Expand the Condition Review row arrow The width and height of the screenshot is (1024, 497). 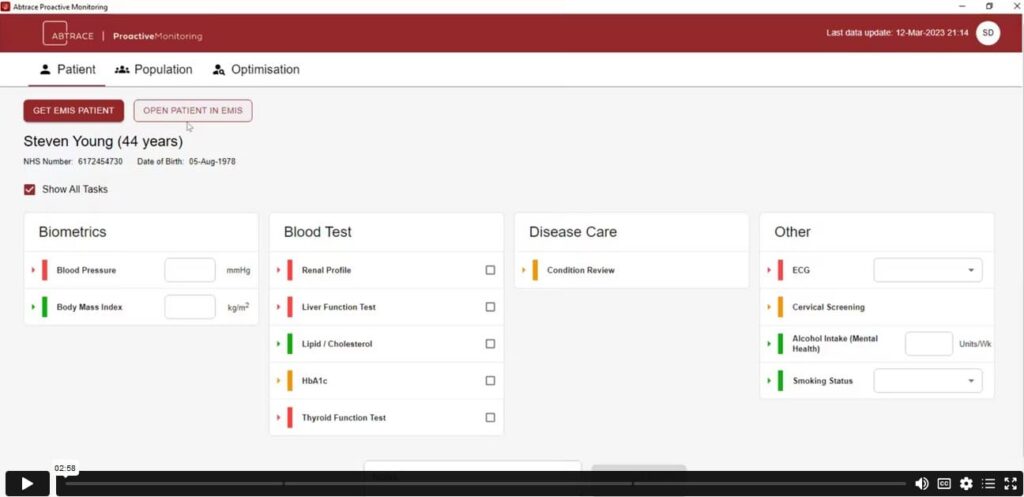524,270
